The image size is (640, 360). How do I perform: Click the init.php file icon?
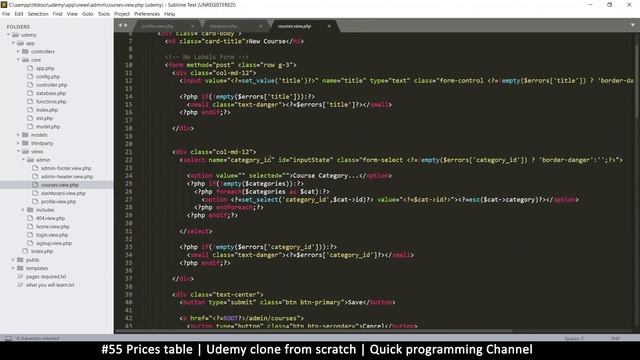click(30, 118)
